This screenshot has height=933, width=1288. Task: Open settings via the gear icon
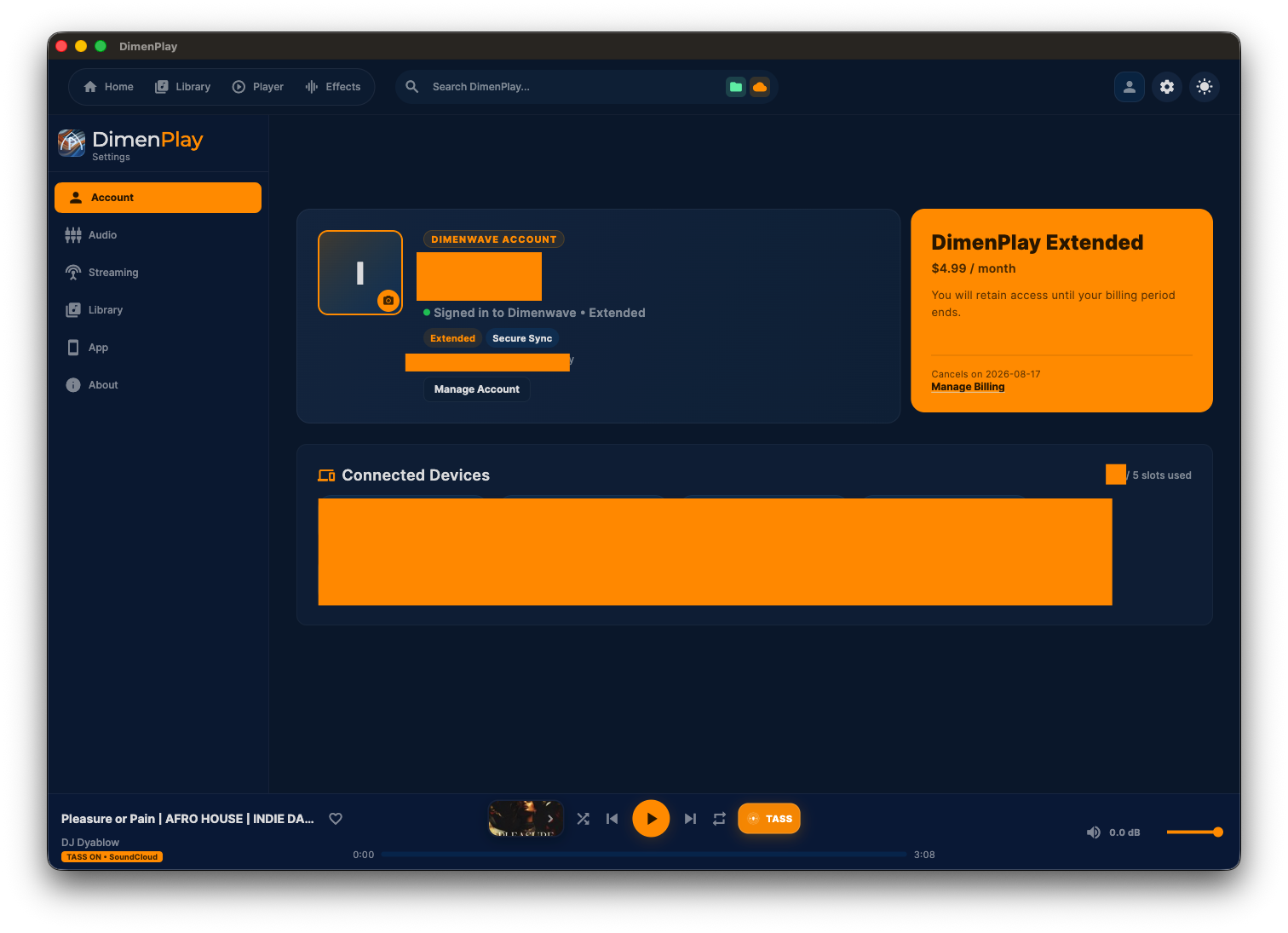(1167, 87)
